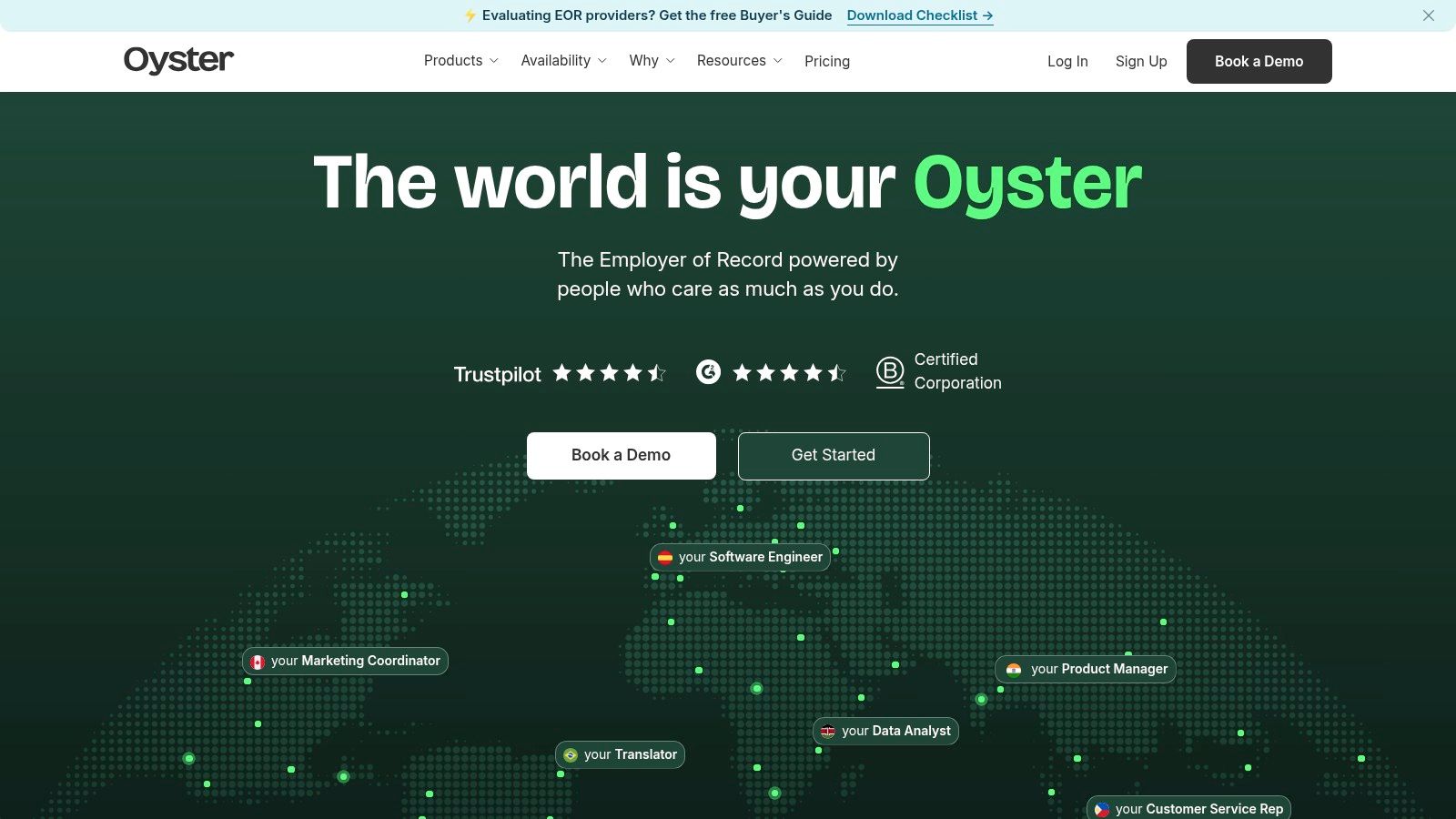Click India flag on Product Manager tag
The height and width of the screenshot is (819, 1456).
(1014, 670)
